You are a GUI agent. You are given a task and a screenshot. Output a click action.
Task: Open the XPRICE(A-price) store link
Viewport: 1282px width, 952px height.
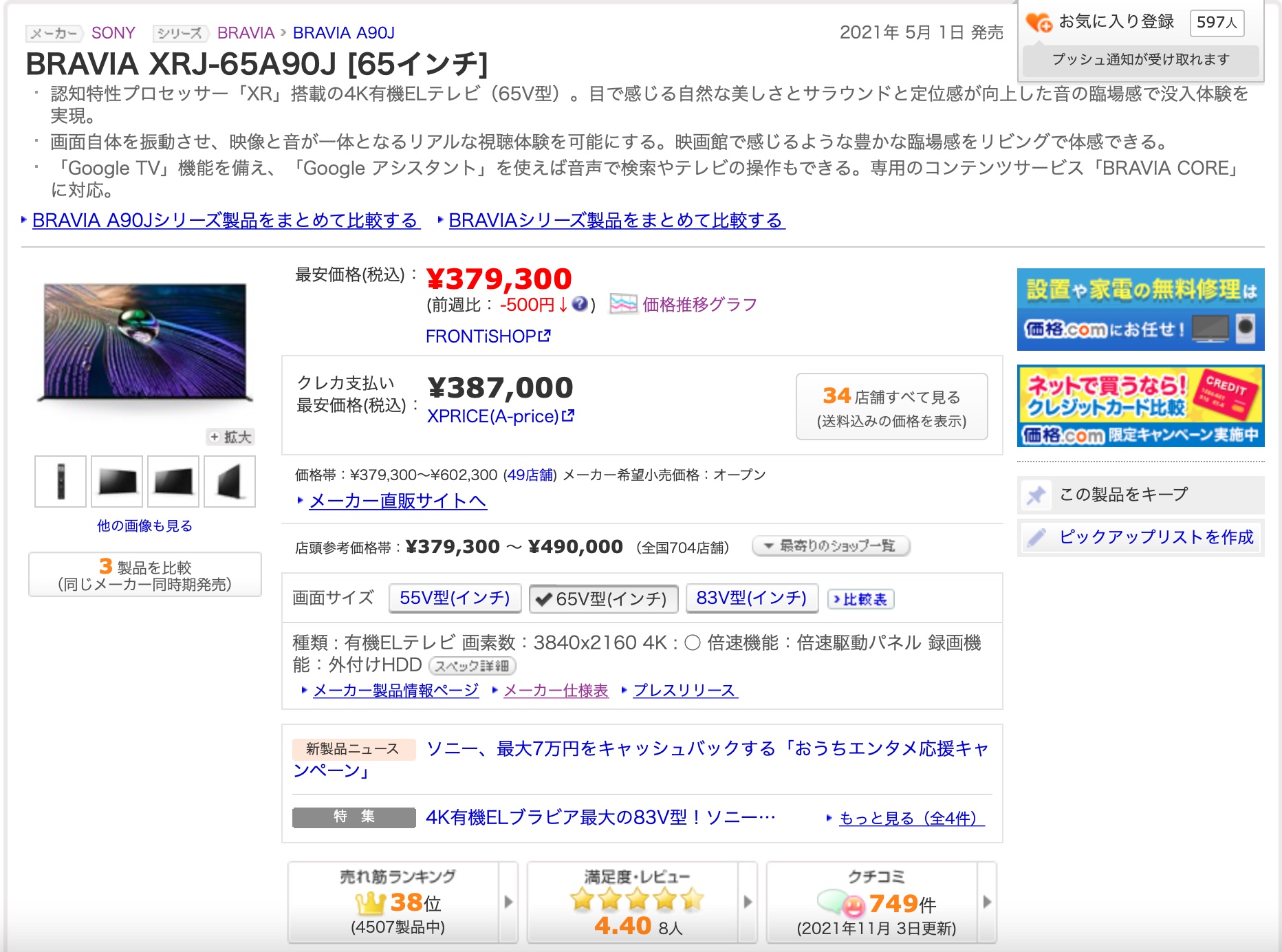[x=492, y=415]
